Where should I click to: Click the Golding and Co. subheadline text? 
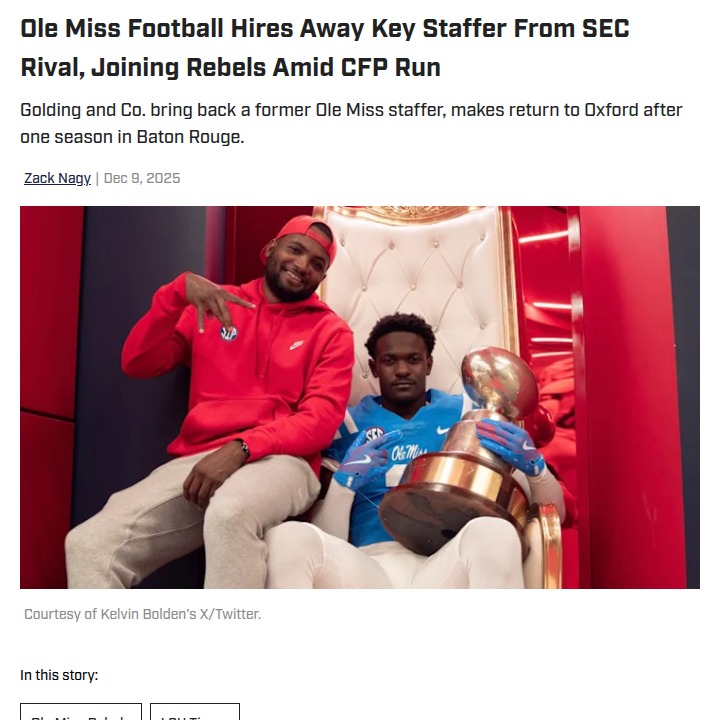(x=350, y=123)
